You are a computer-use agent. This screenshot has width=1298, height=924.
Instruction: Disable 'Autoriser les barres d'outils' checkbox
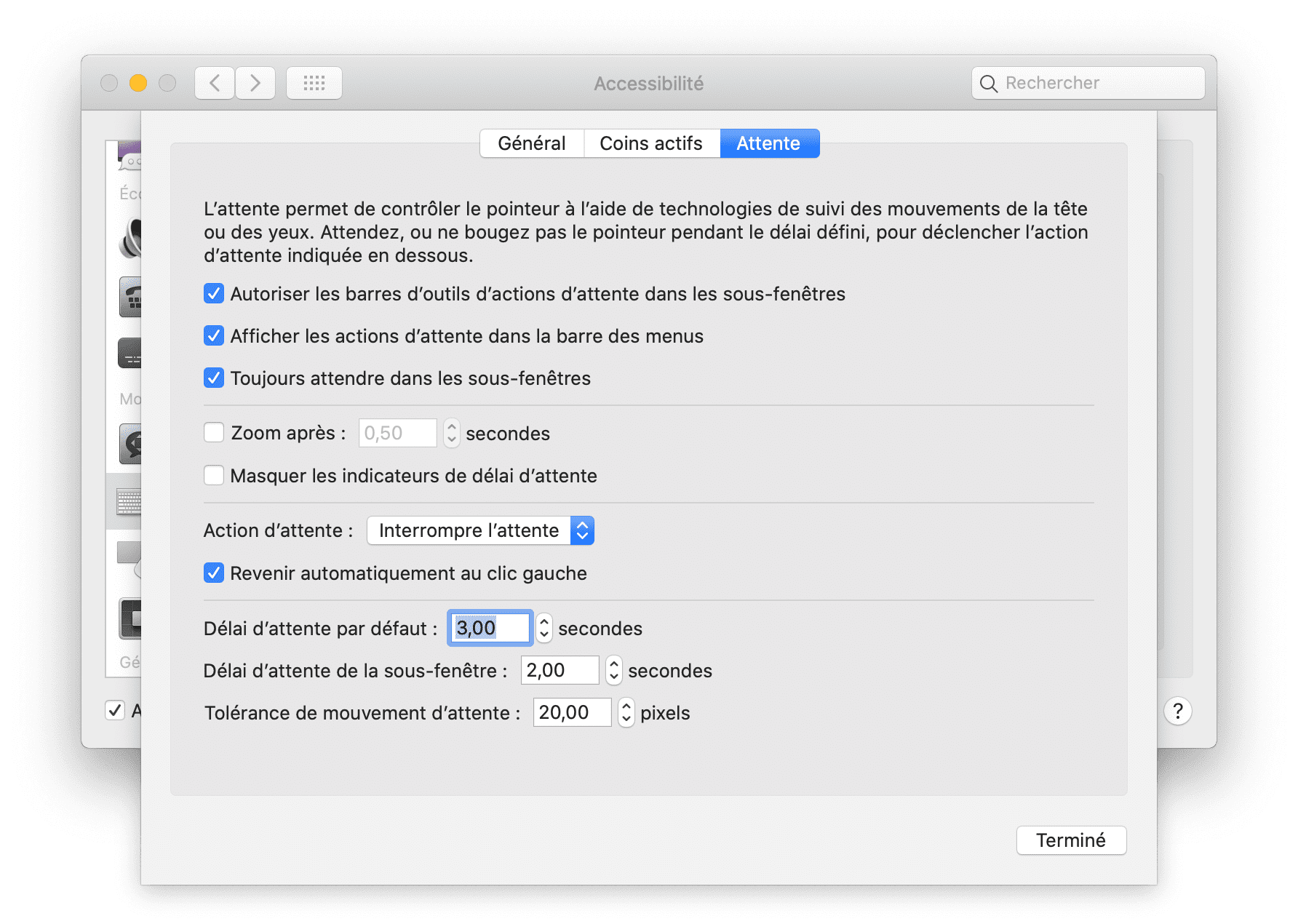[x=214, y=294]
